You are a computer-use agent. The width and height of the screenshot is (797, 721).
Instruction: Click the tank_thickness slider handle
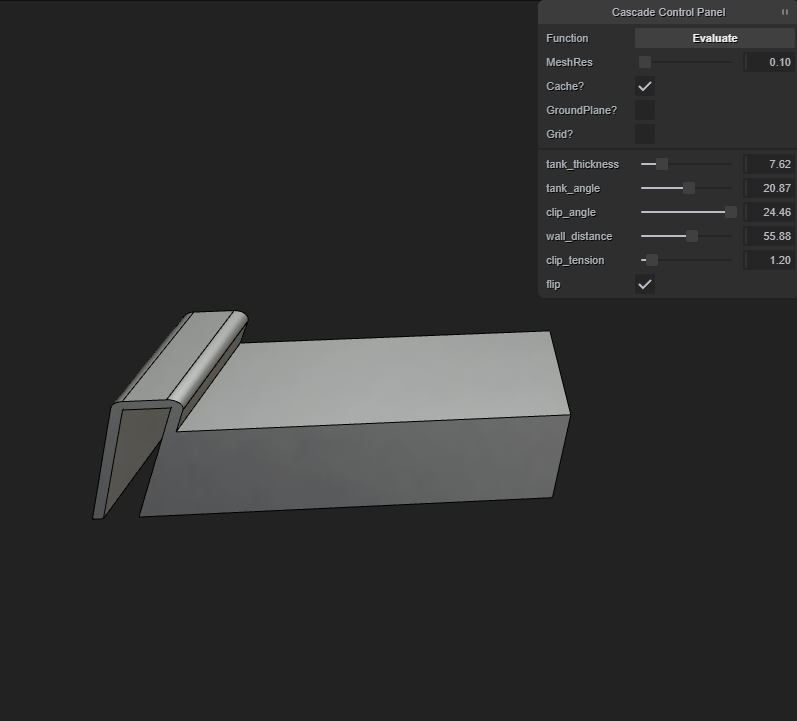point(662,164)
